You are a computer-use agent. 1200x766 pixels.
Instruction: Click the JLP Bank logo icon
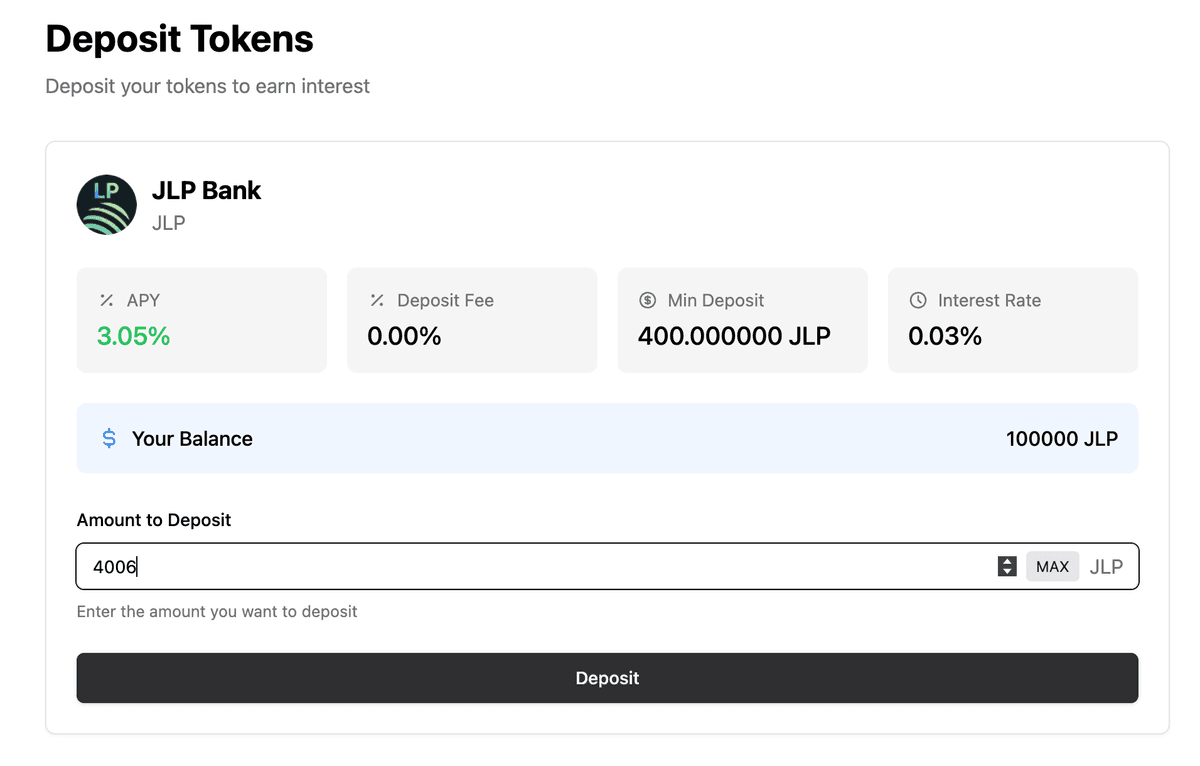[106, 205]
